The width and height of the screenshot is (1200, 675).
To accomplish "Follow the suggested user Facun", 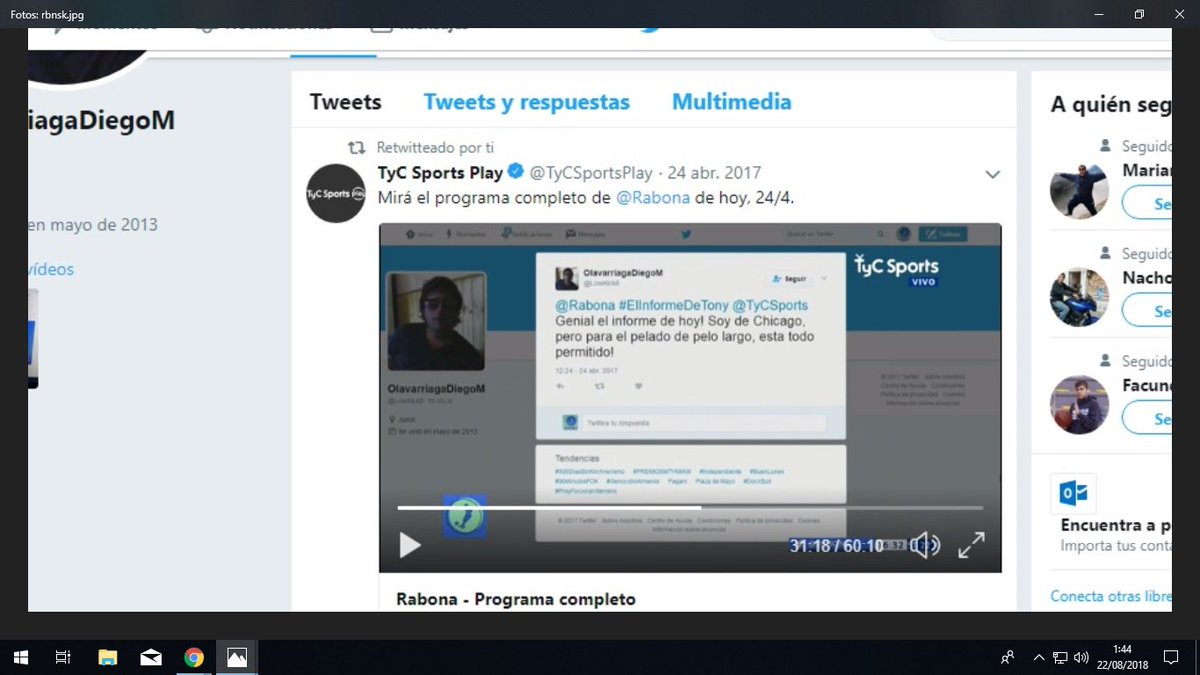I will [x=1147, y=419].
